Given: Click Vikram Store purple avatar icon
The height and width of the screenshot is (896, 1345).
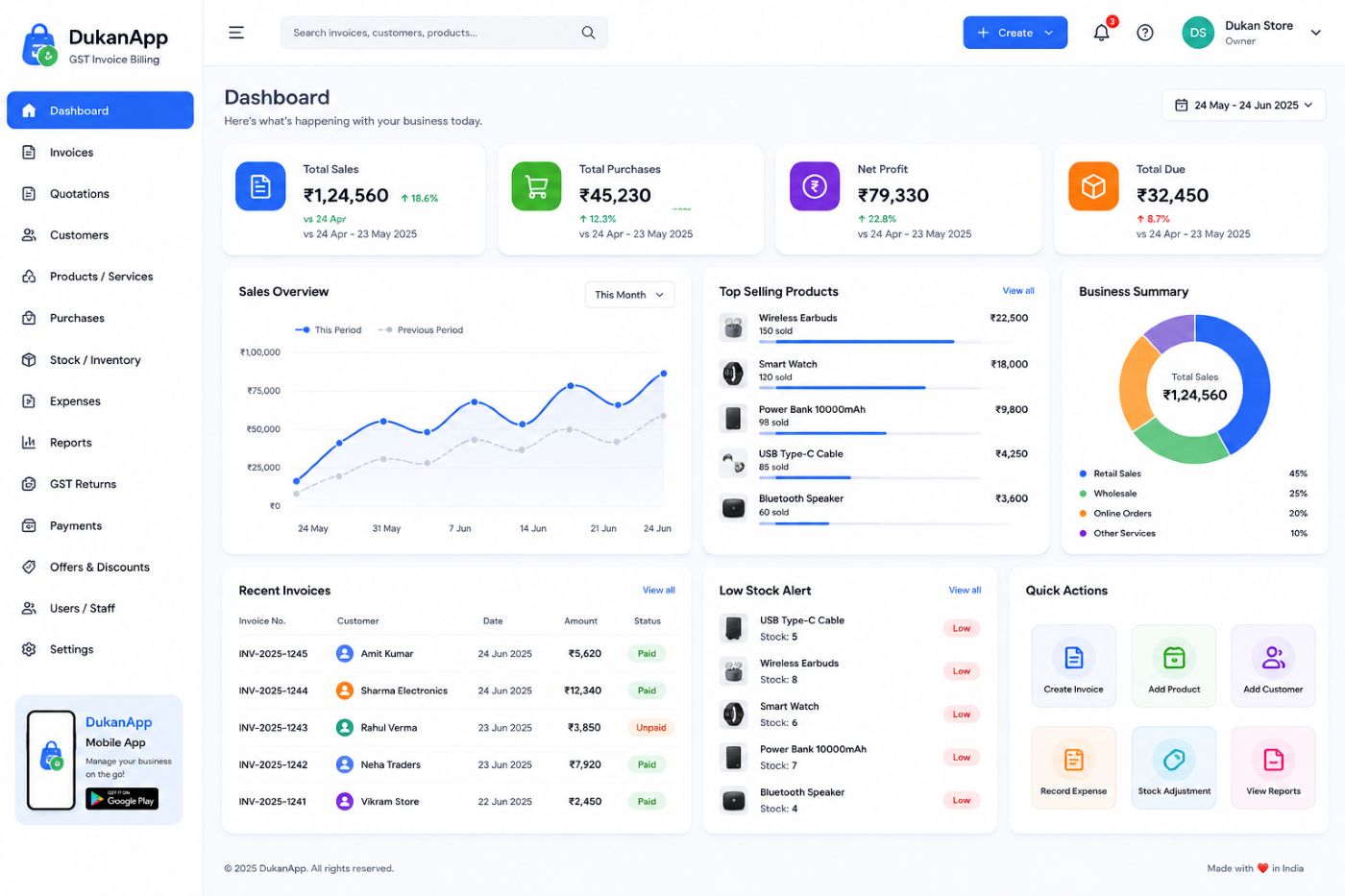Looking at the screenshot, I should (345, 801).
